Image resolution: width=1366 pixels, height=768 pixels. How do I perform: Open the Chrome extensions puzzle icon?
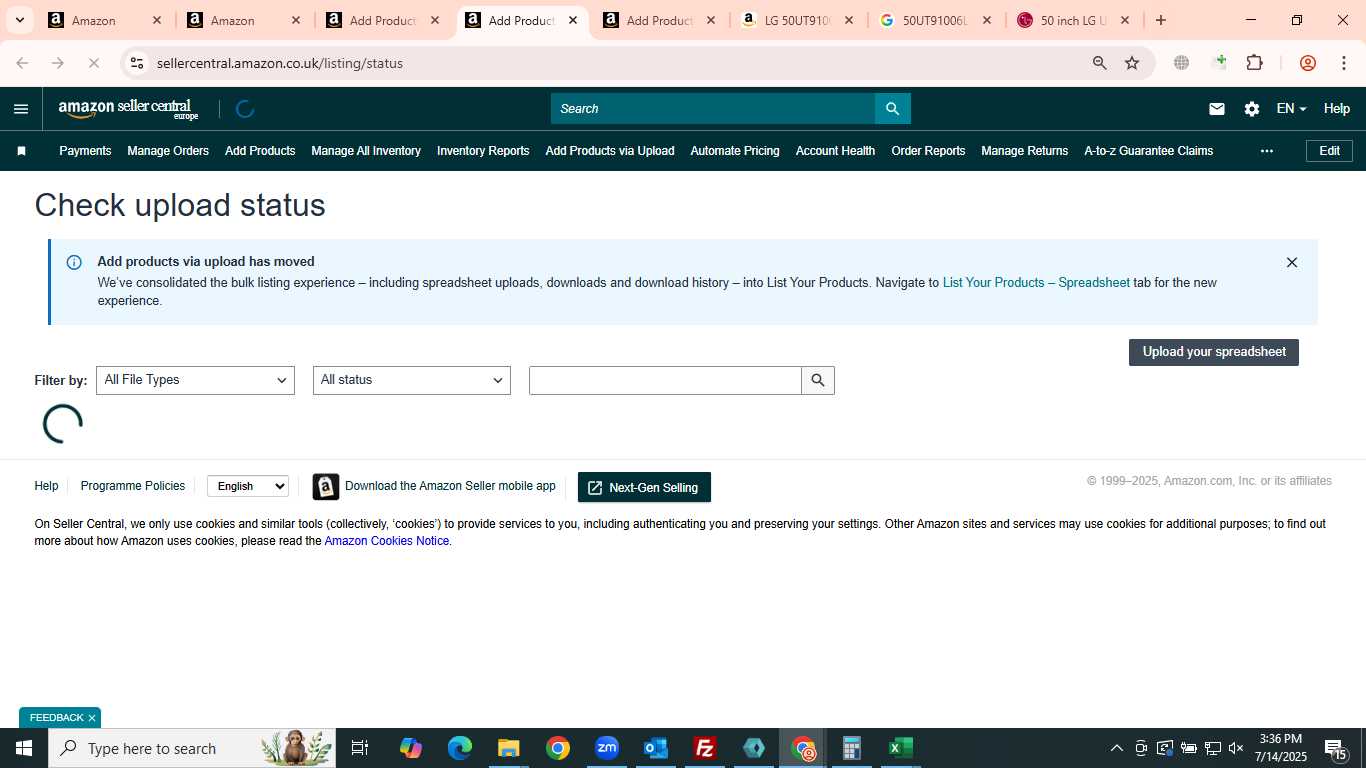coord(1254,63)
